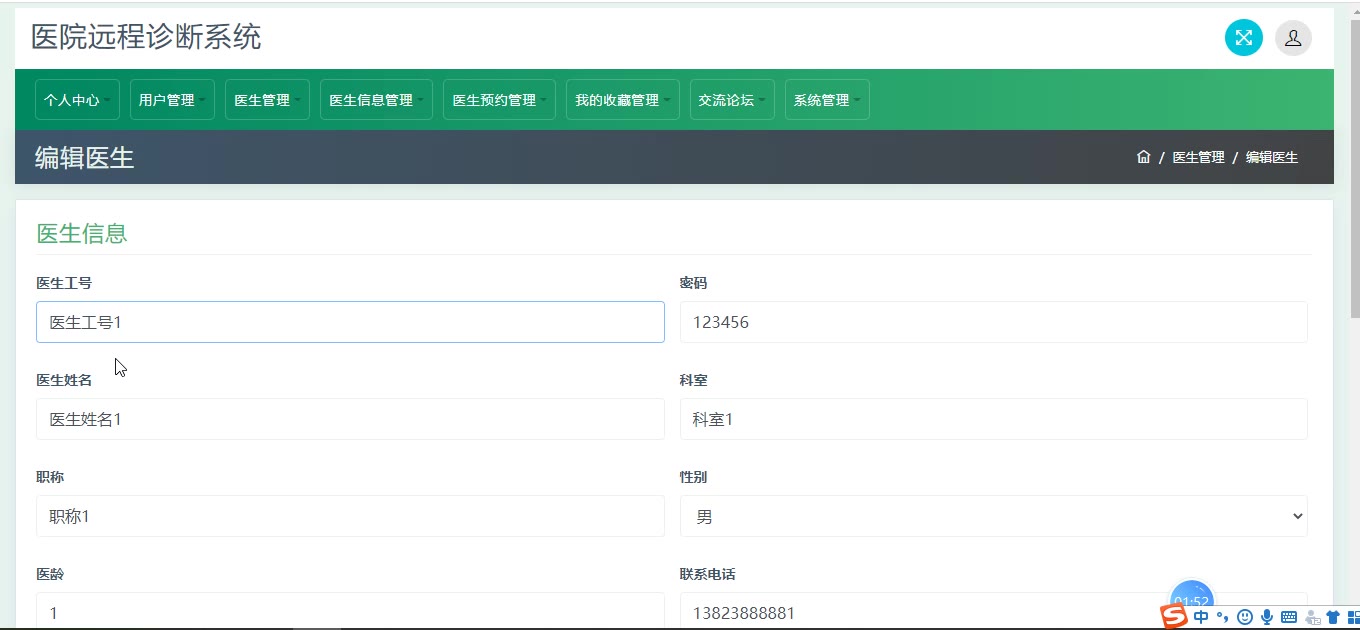The image size is (1360, 630).
Task: Open the soft keyboard icon
Action: point(1289,617)
